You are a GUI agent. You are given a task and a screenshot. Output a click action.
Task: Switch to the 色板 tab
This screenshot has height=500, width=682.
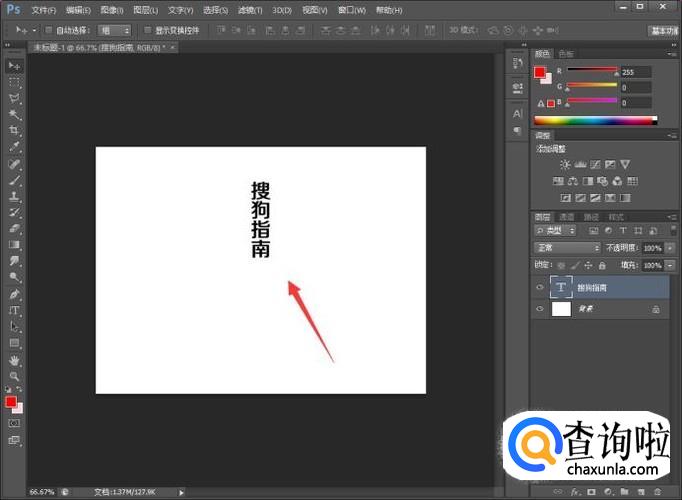[x=566, y=53]
